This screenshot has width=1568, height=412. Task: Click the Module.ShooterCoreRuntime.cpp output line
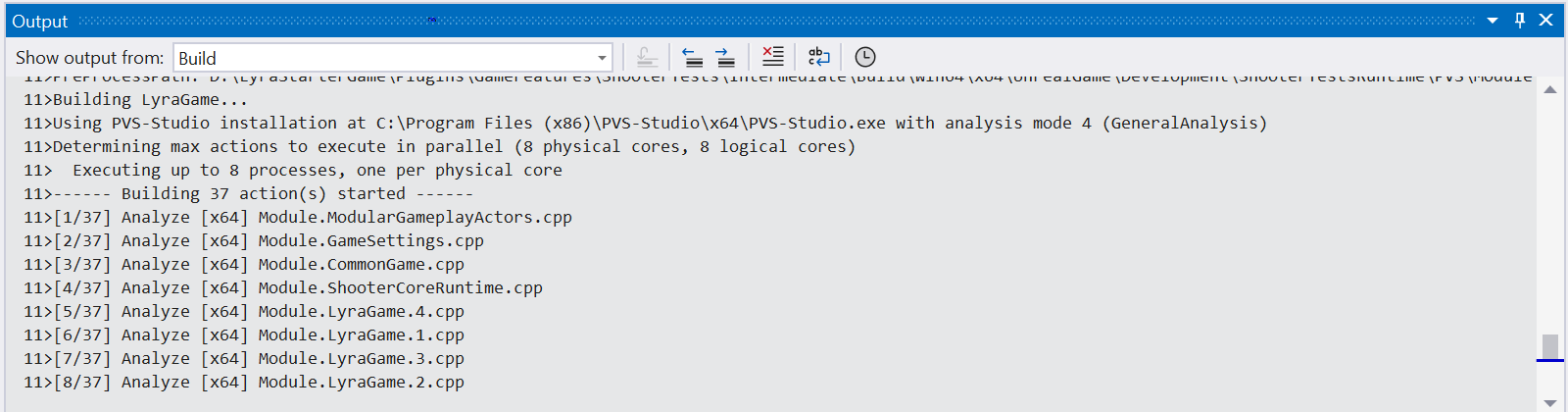click(x=400, y=288)
